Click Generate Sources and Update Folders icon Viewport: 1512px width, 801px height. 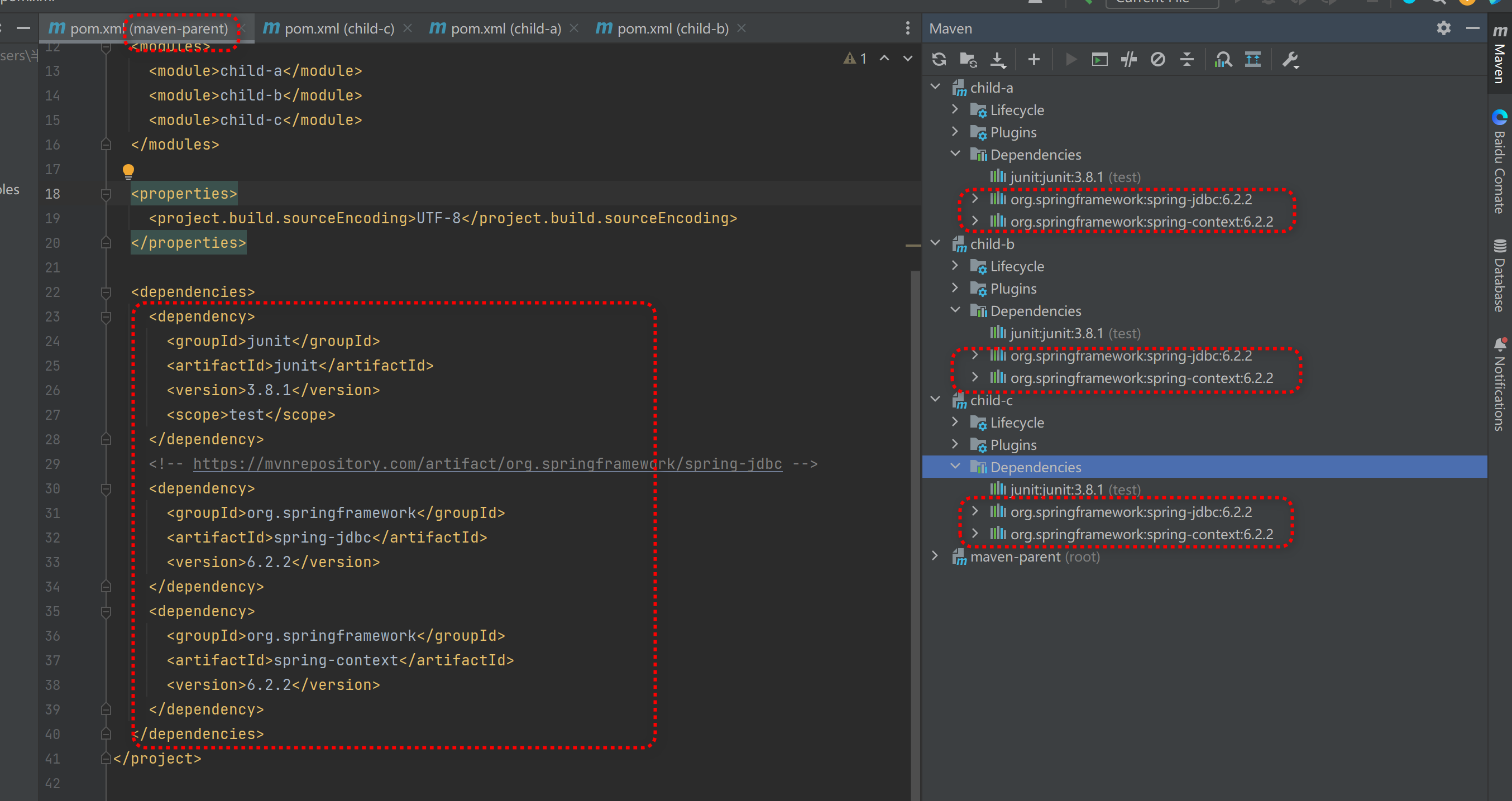968,59
